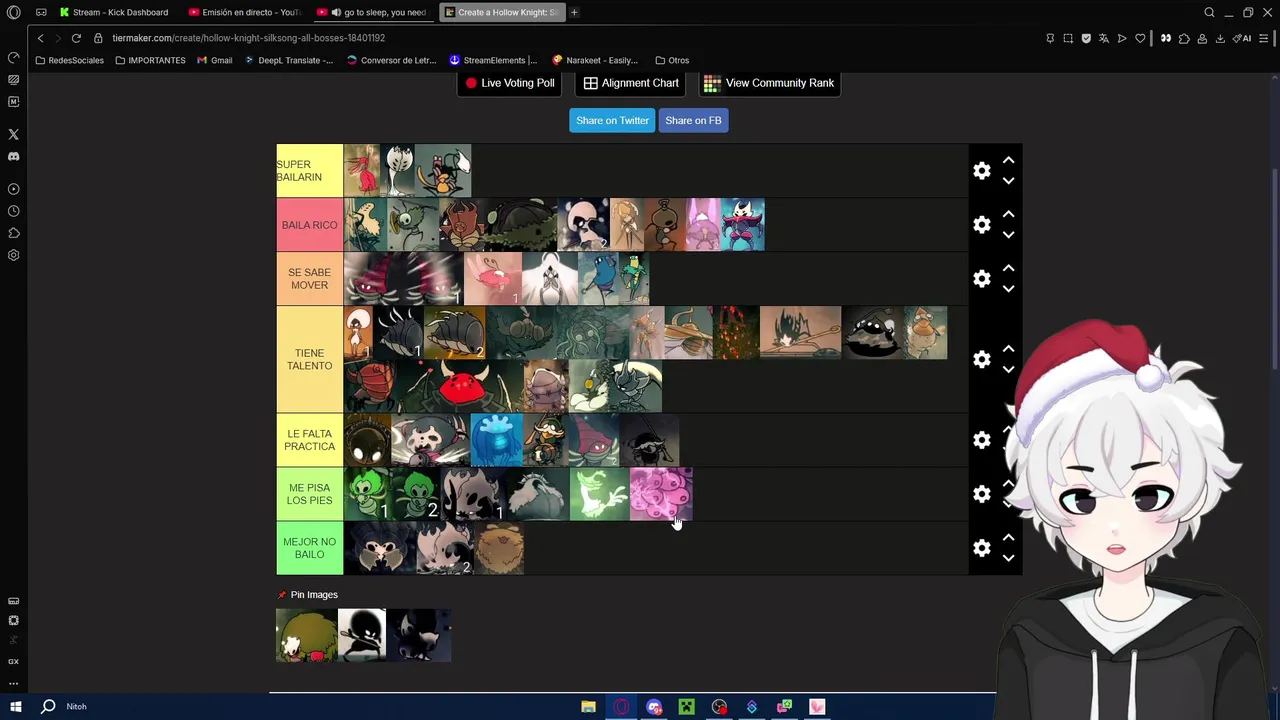Go back in browser history
This screenshot has width=1280, height=720.
[40, 38]
